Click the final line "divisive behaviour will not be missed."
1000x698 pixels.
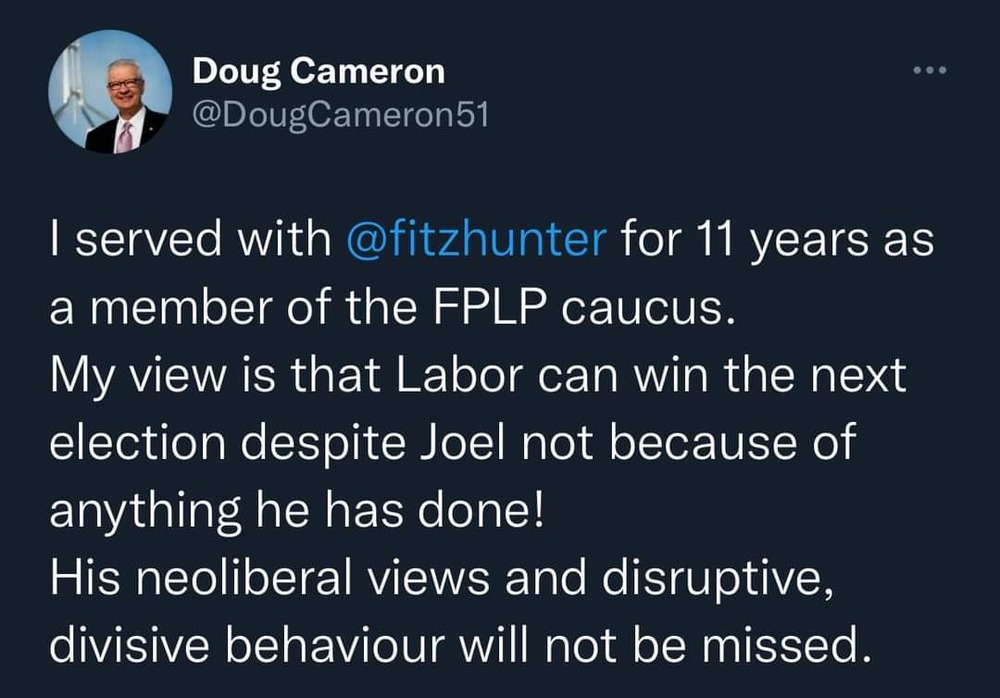click(455, 647)
